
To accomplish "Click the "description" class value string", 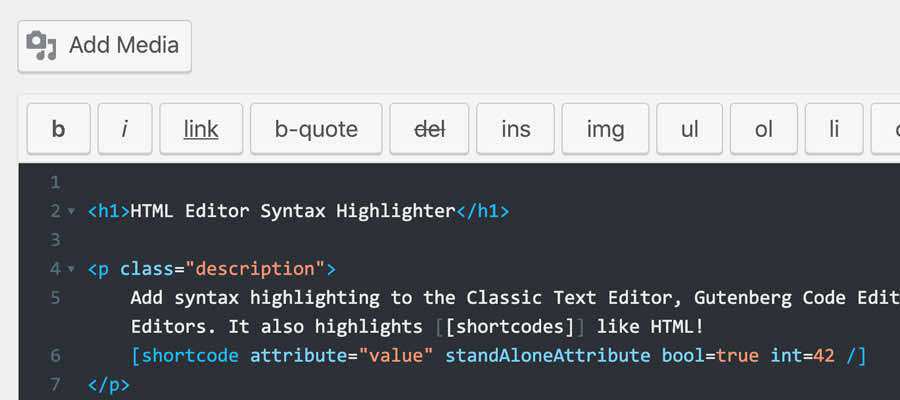I will coord(255,269).
